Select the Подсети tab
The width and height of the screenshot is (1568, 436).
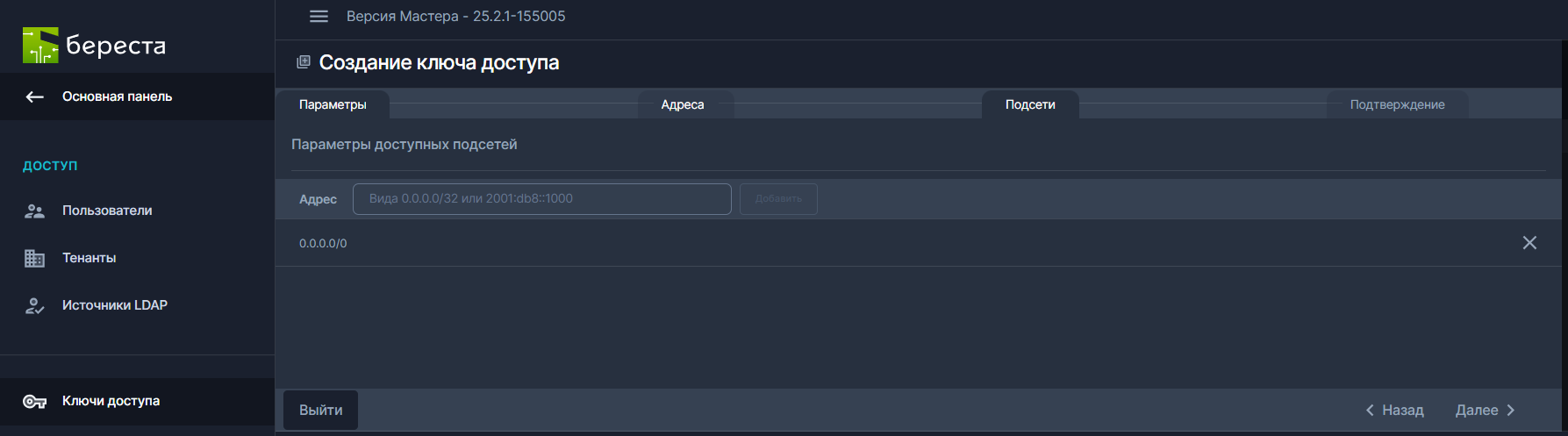pos(1030,104)
